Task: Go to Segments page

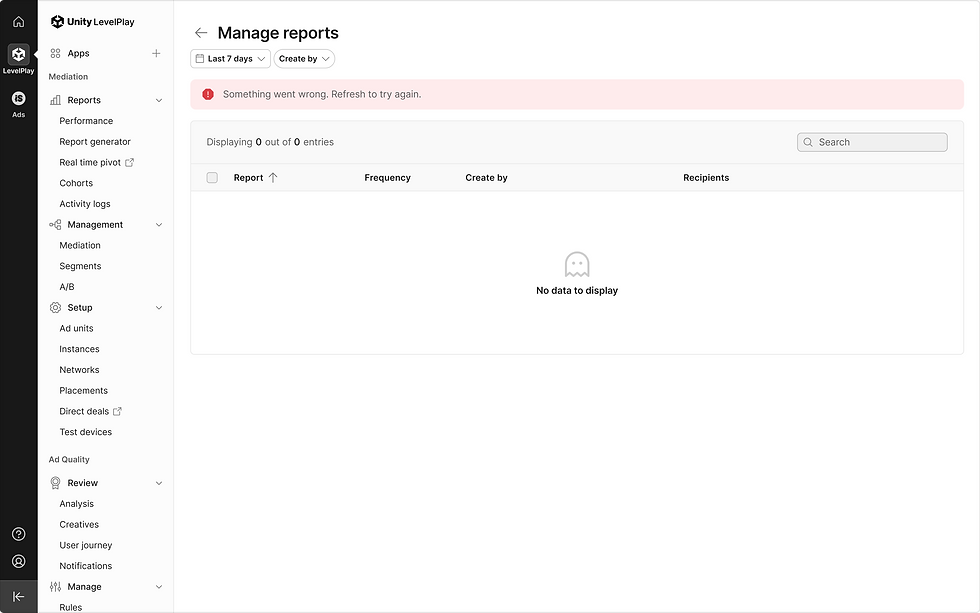Action: pyautogui.click(x=80, y=266)
